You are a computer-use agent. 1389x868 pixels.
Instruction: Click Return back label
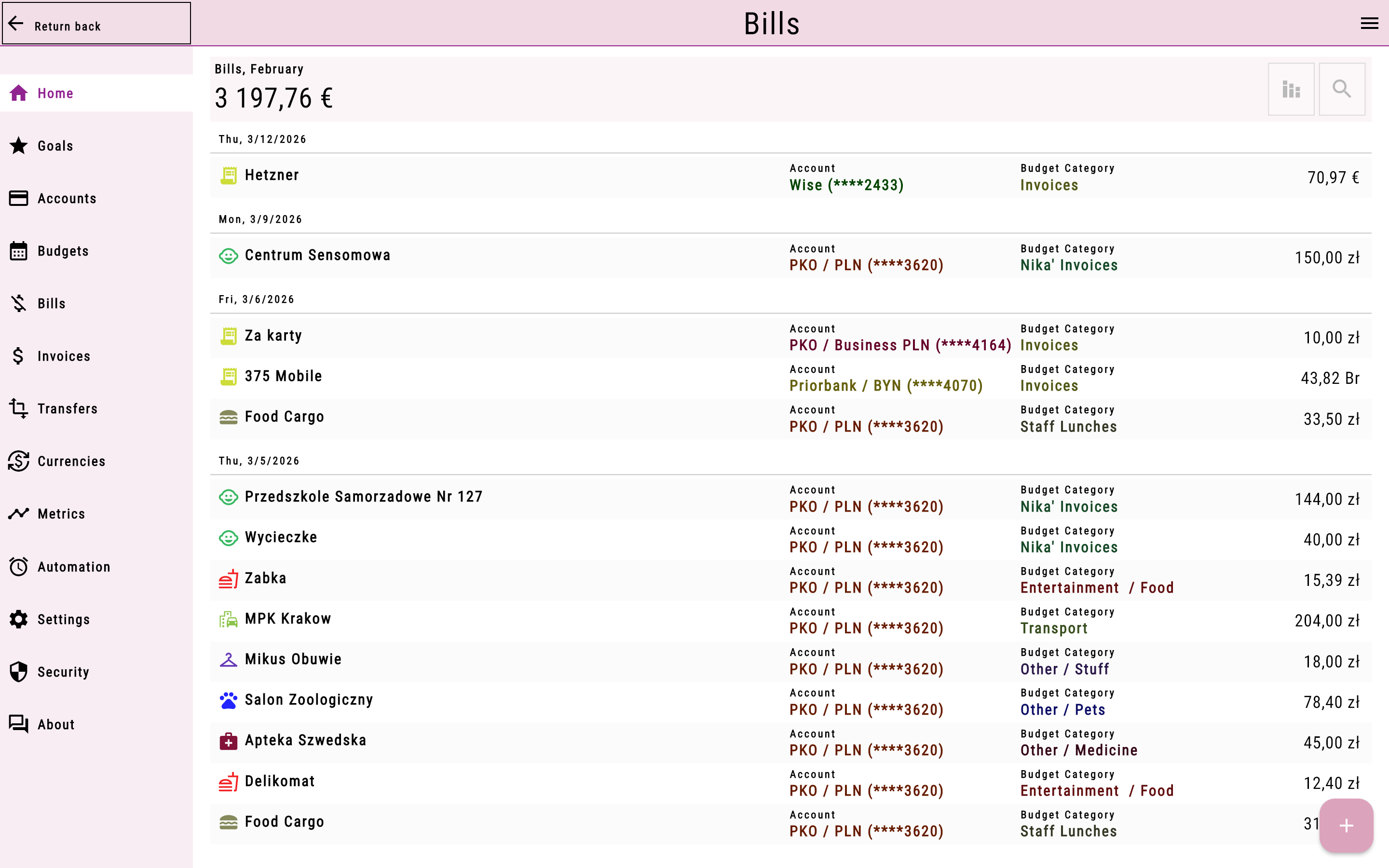coord(67,27)
